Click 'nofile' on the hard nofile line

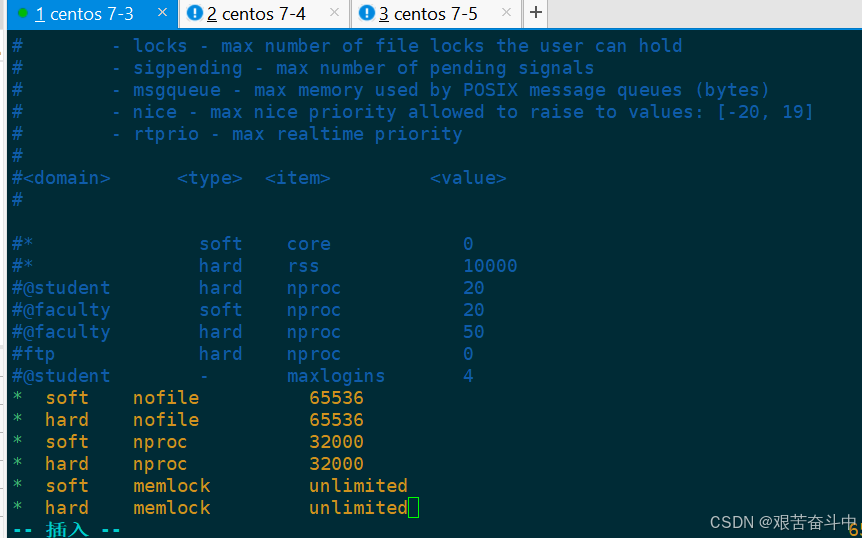point(165,420)
